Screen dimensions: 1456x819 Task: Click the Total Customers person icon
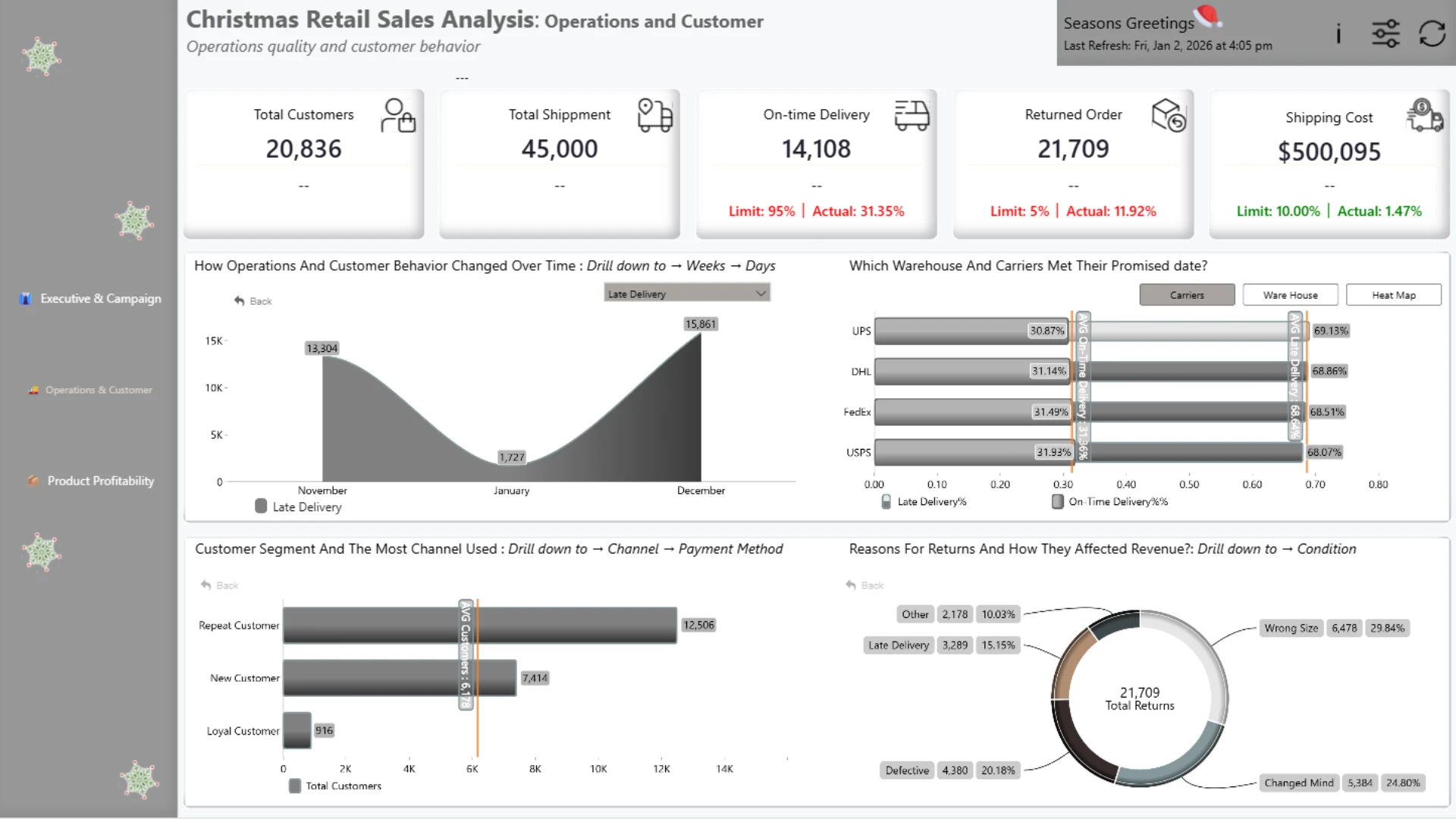pyautogui.click(x=398, y=115)
